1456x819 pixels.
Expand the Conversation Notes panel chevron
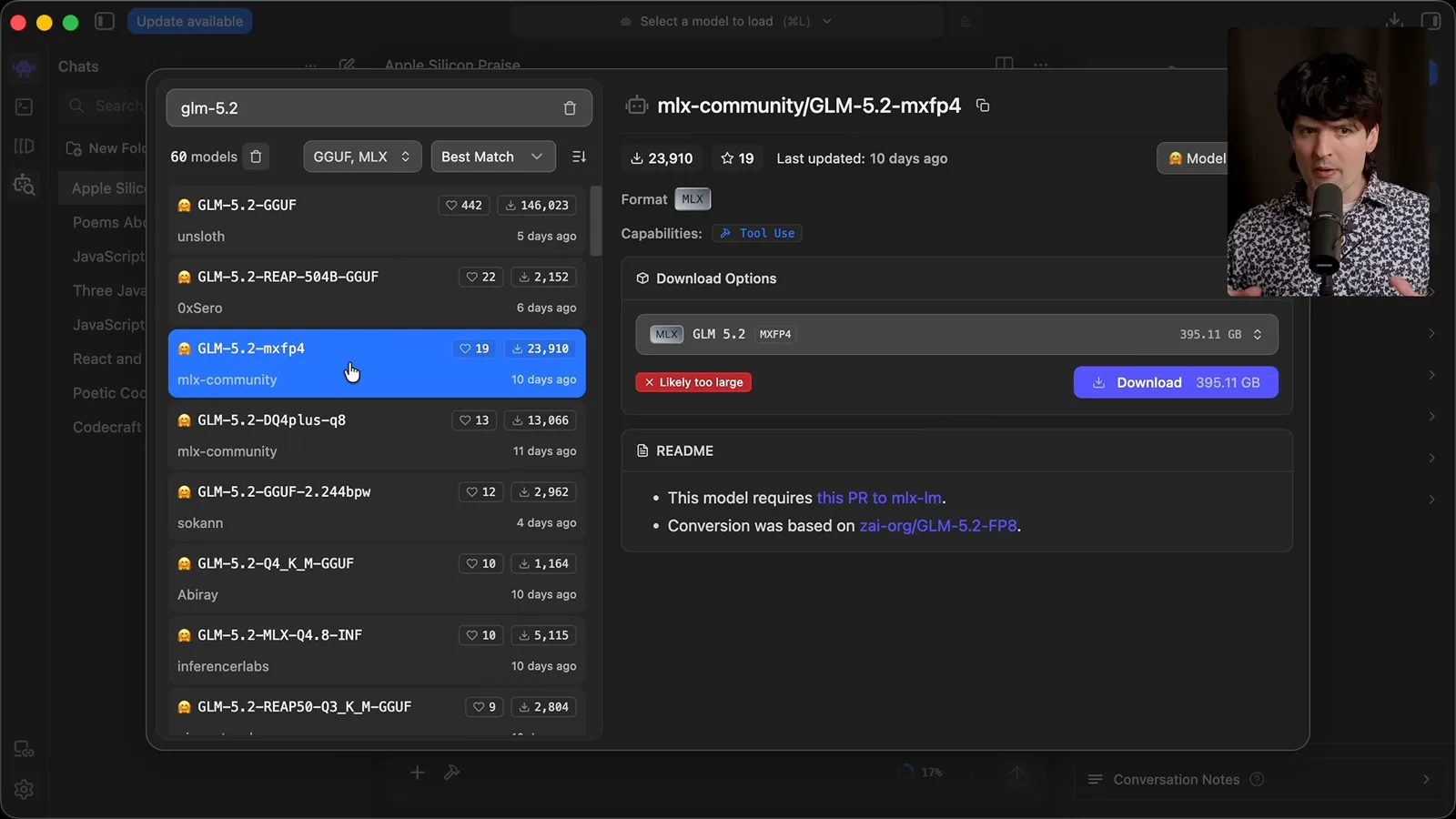tap(1426, 779)
